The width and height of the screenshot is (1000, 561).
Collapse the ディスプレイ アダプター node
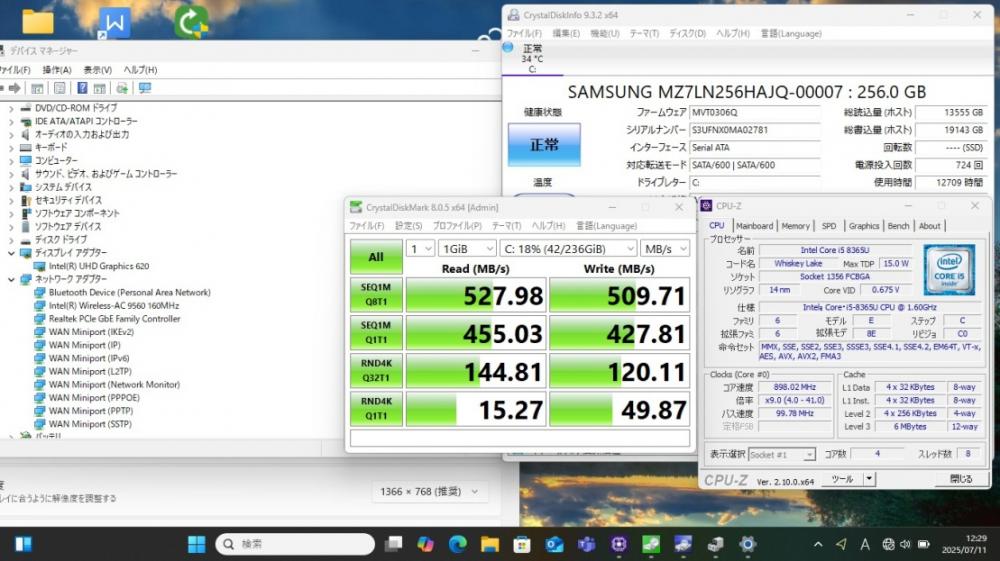[x=11, y=253]
